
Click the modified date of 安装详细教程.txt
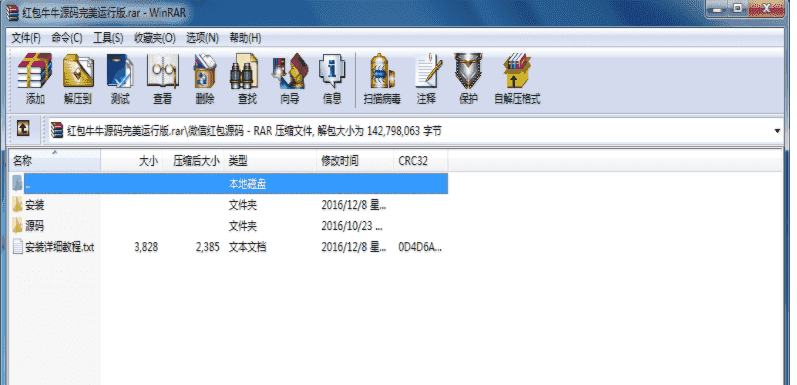354,247
